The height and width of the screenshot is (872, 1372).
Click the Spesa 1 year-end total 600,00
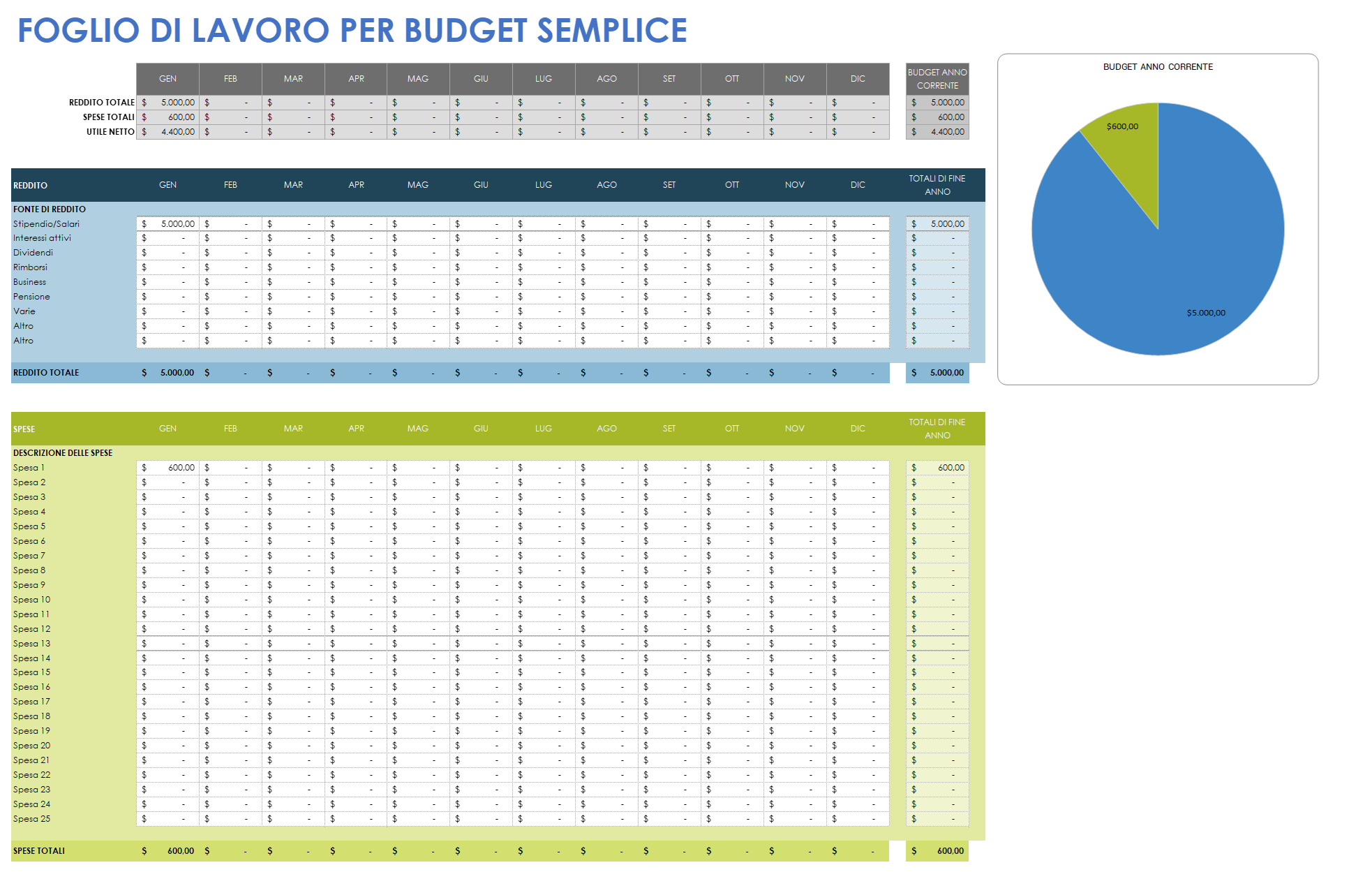[x=937, y=468]
